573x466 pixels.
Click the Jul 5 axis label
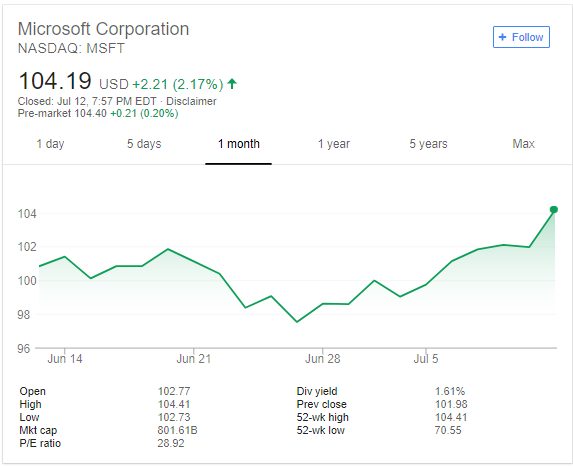(426, 359)
